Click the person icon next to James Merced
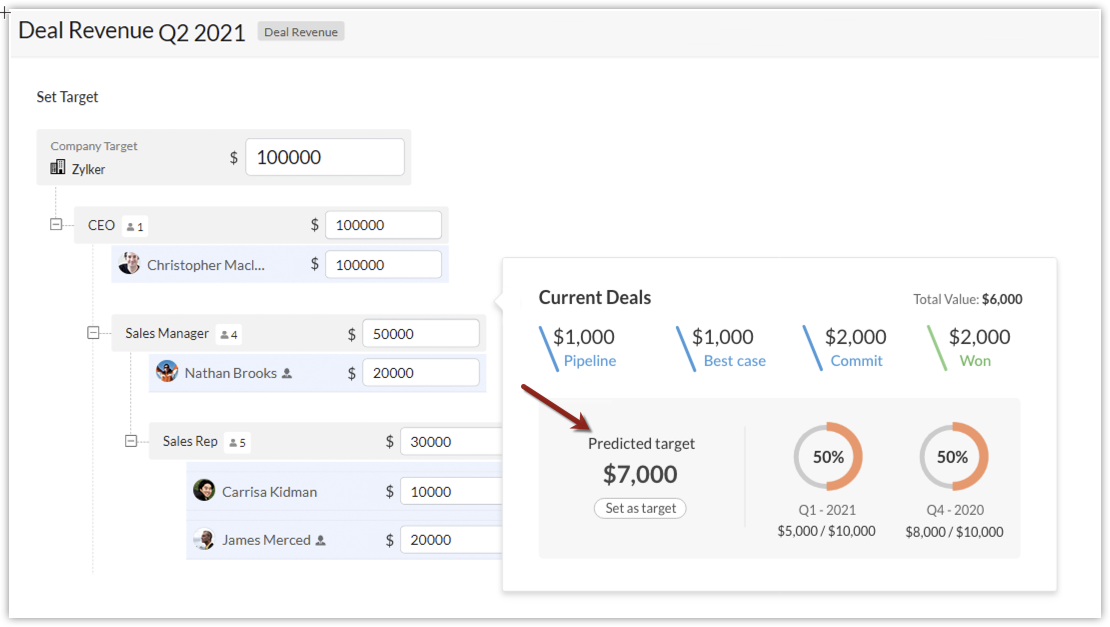Viewport: 1110px width, 627px height. pos(321,540)
